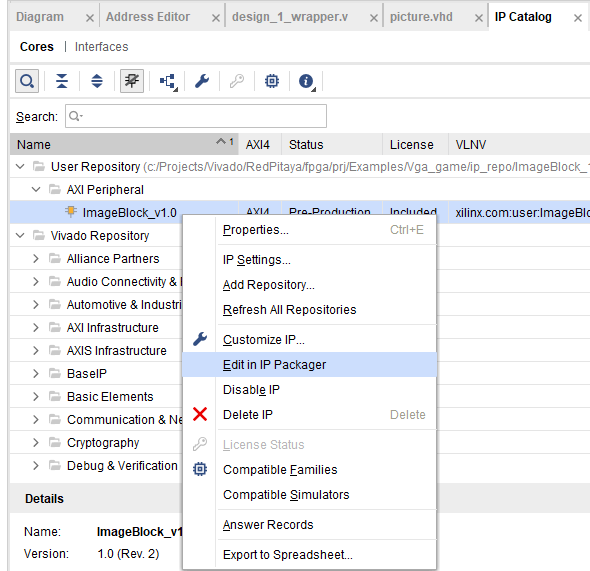Click the Search magnifier toolbar icon
Screen dimensions: 590x571
click(x=27, y=81)
